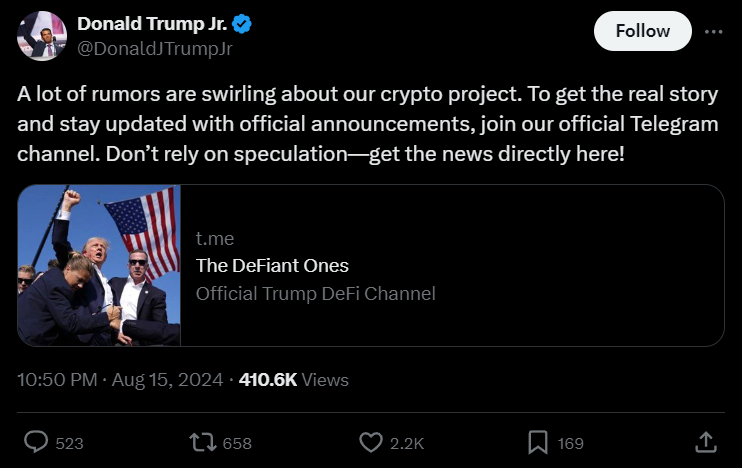Viewport: 742px width, 468px height.
Task: Open the share icon's options
Action: coord(704,441)
